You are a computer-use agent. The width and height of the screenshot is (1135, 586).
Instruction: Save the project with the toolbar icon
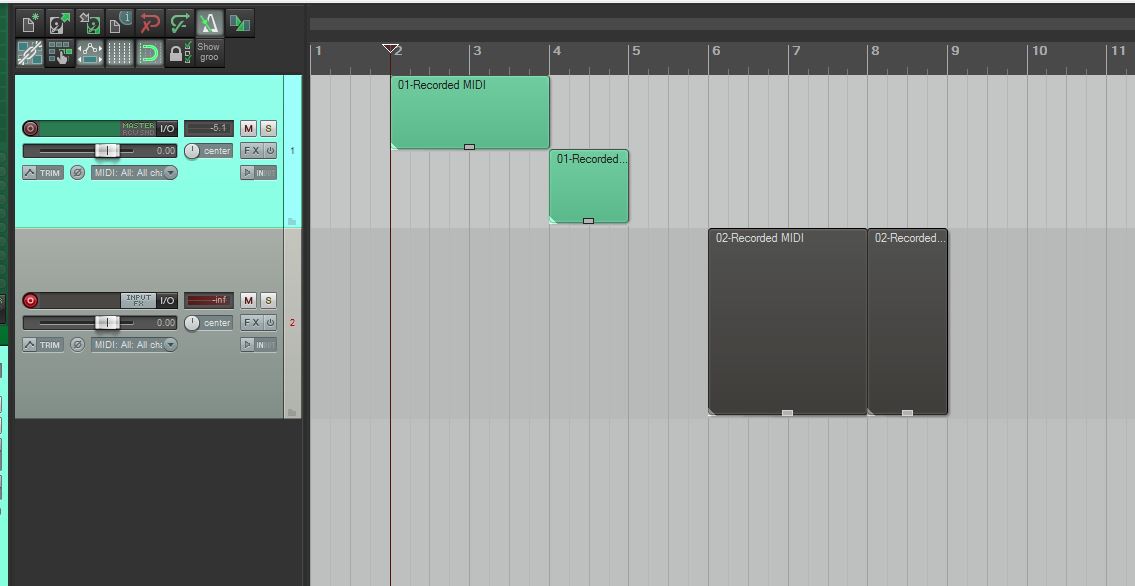pyautogui.click(x=90, y=24)
